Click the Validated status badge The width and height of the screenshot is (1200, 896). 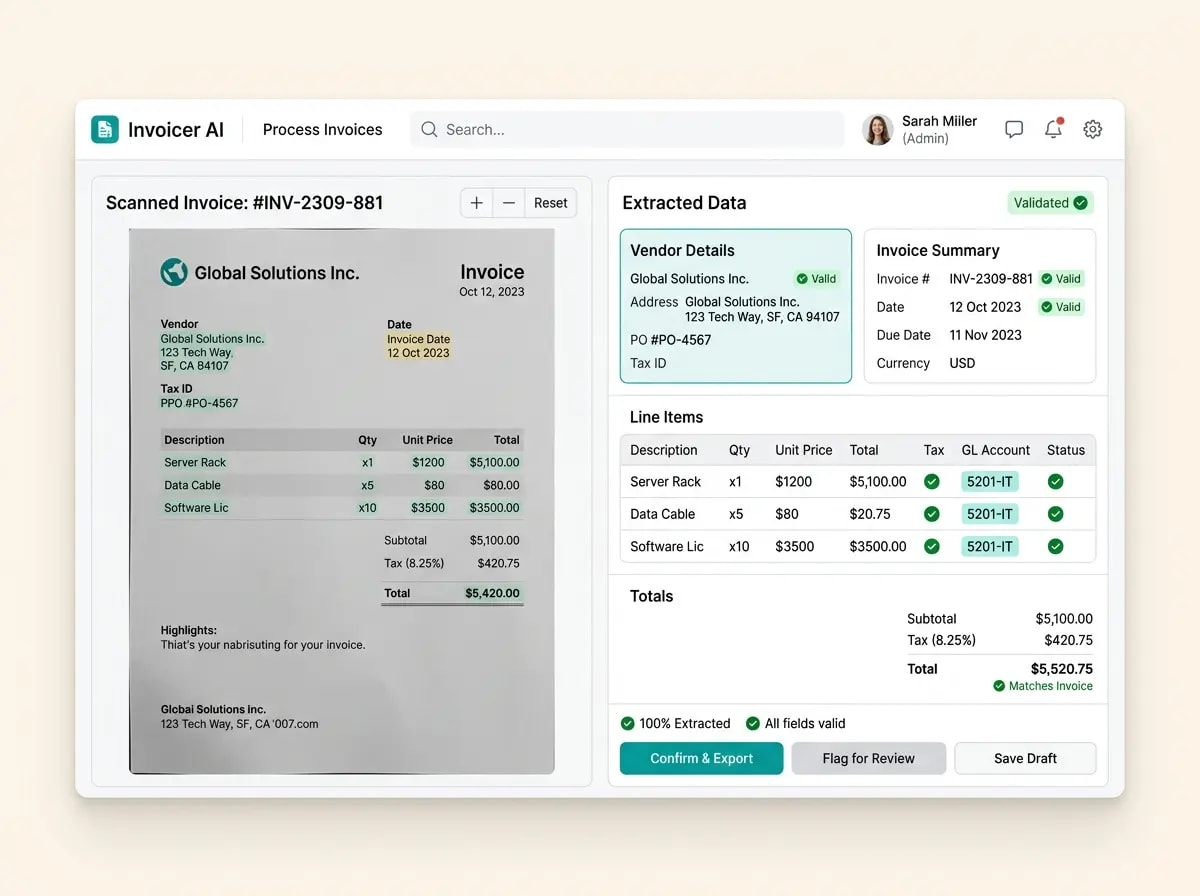(1050, 203)
